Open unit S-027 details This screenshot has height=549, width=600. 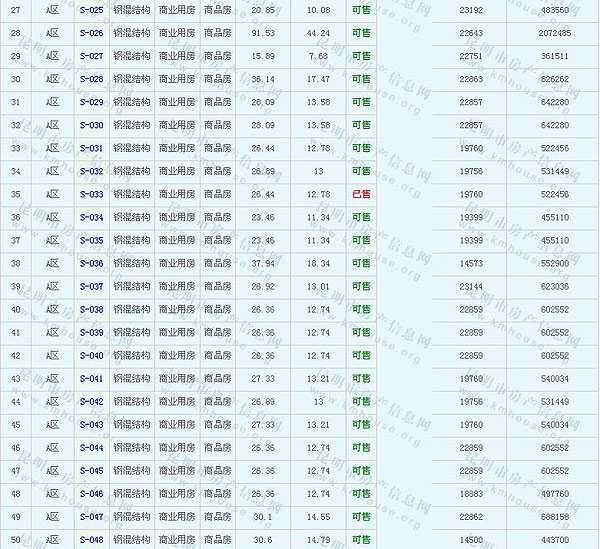pyautogui.click(x=91, y=56)
